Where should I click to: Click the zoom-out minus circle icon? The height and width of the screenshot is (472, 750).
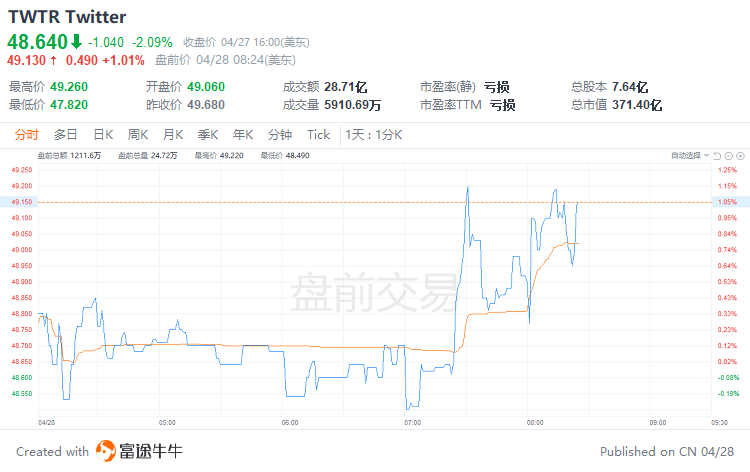729,156
